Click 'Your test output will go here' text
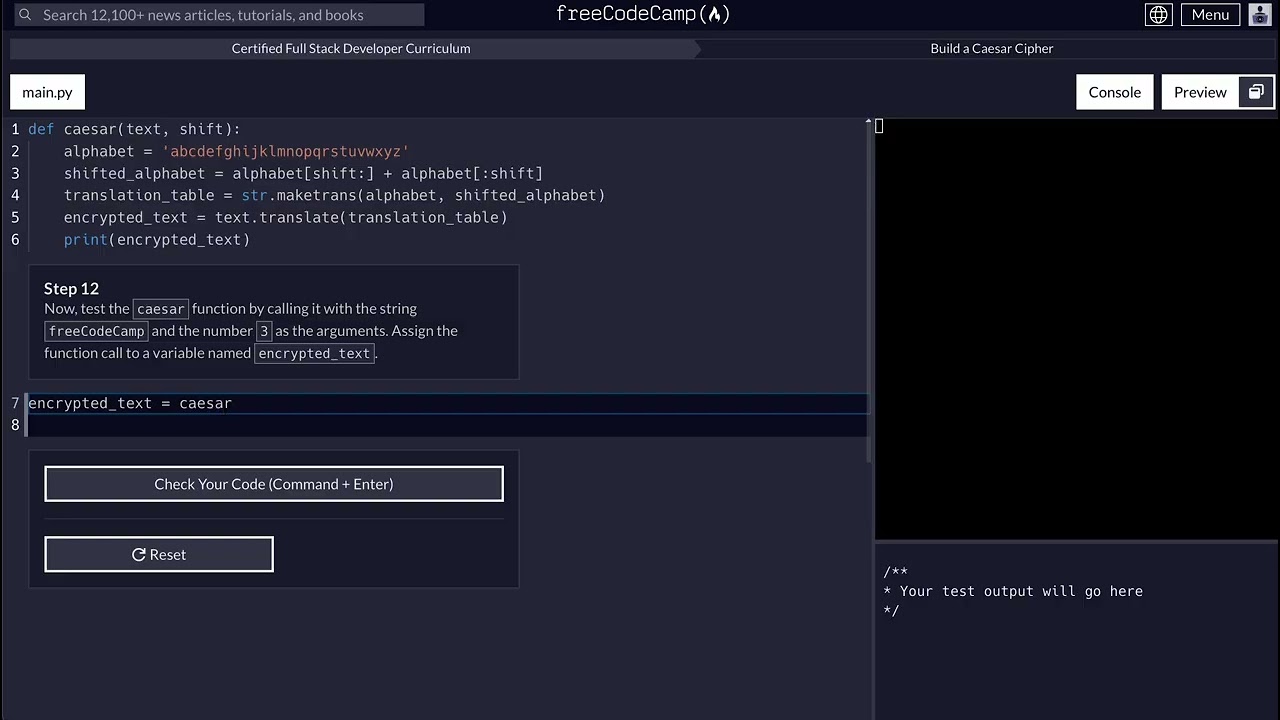This screenshot has width=1280, height=720. [x=1021, y=591]
